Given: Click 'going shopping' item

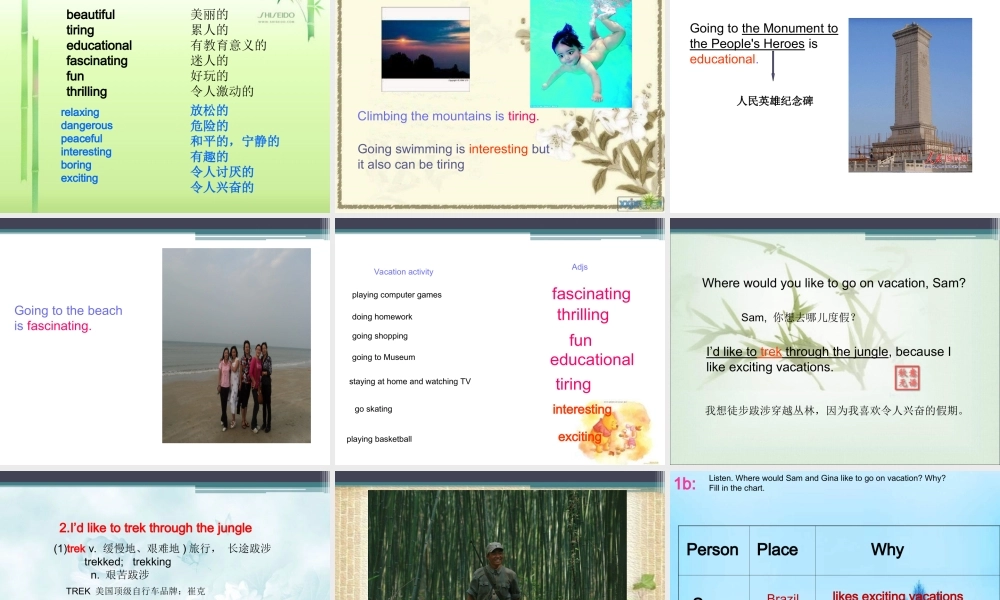Looking at the screenshot, I should click(x=379, y=336).
